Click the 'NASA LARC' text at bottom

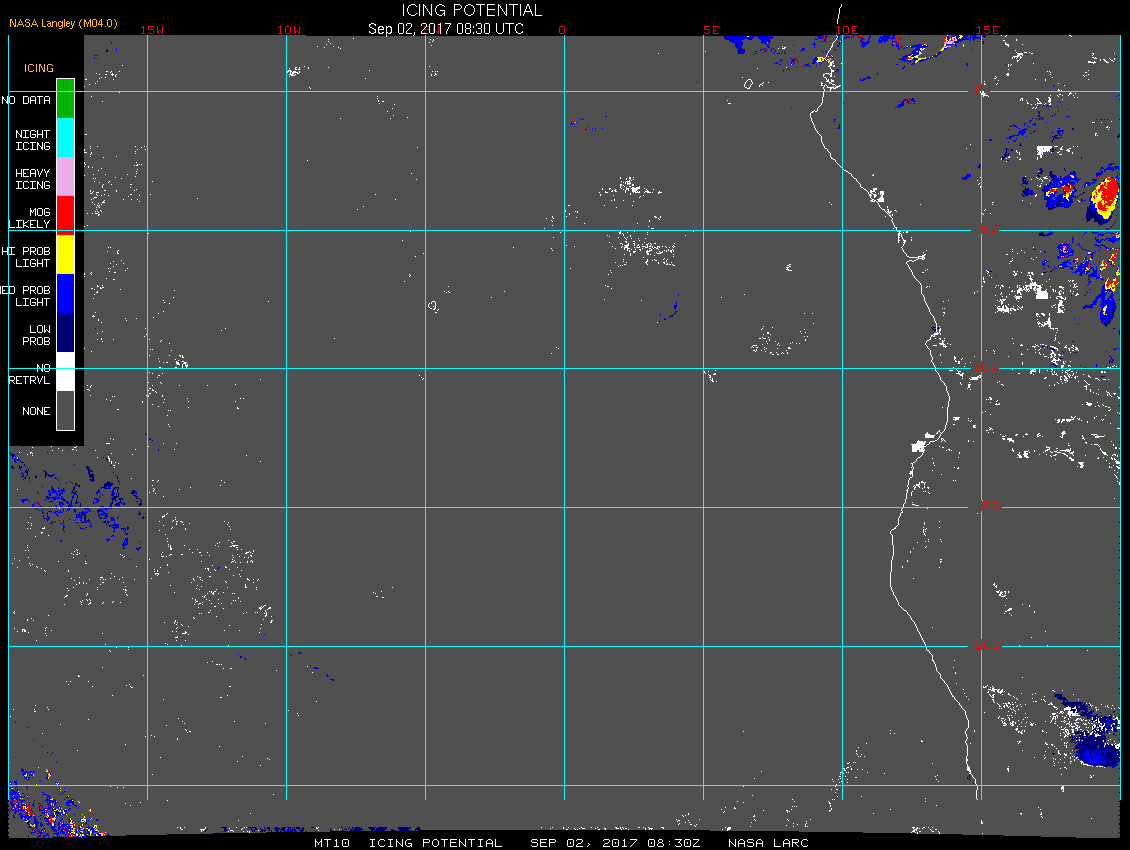pos(768,843)
